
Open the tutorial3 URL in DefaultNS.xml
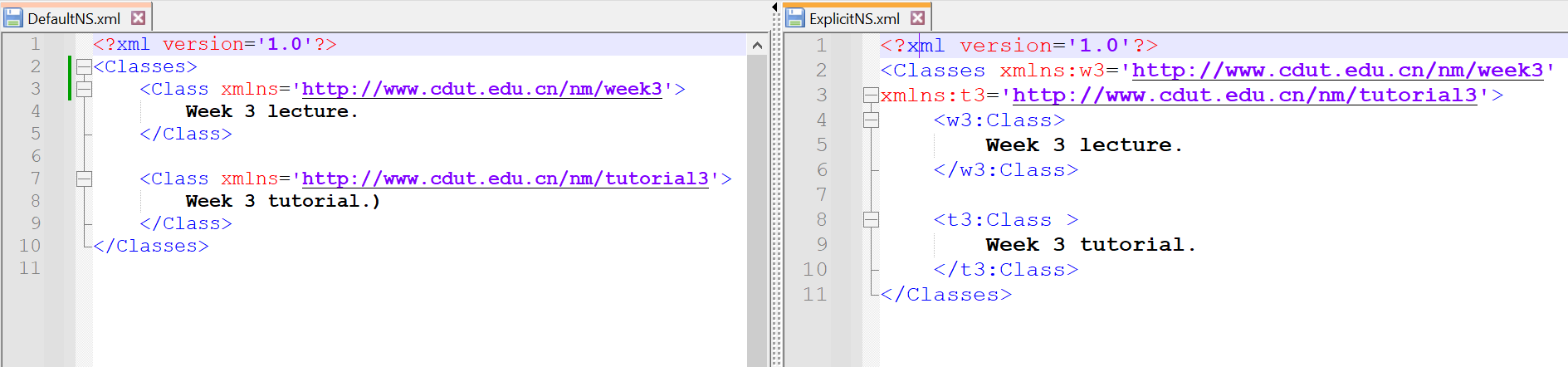point(505,179)
